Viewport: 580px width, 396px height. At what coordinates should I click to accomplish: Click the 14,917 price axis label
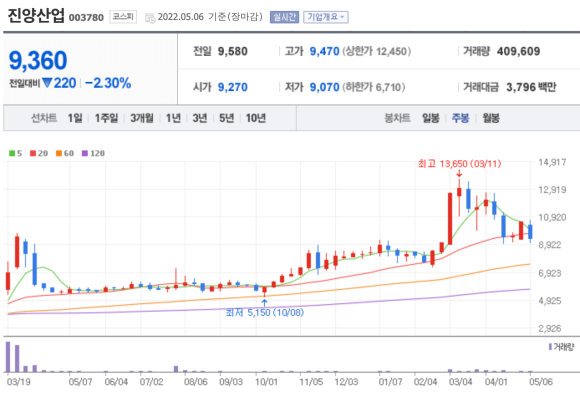[552, 162]
